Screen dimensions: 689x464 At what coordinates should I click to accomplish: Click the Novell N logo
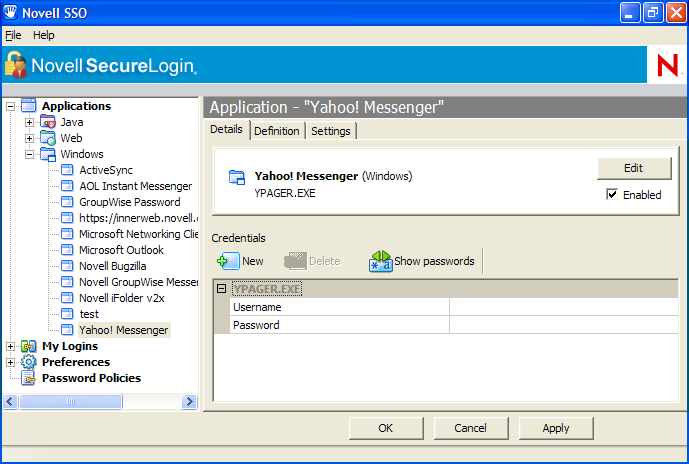click(x=667, y=65)
